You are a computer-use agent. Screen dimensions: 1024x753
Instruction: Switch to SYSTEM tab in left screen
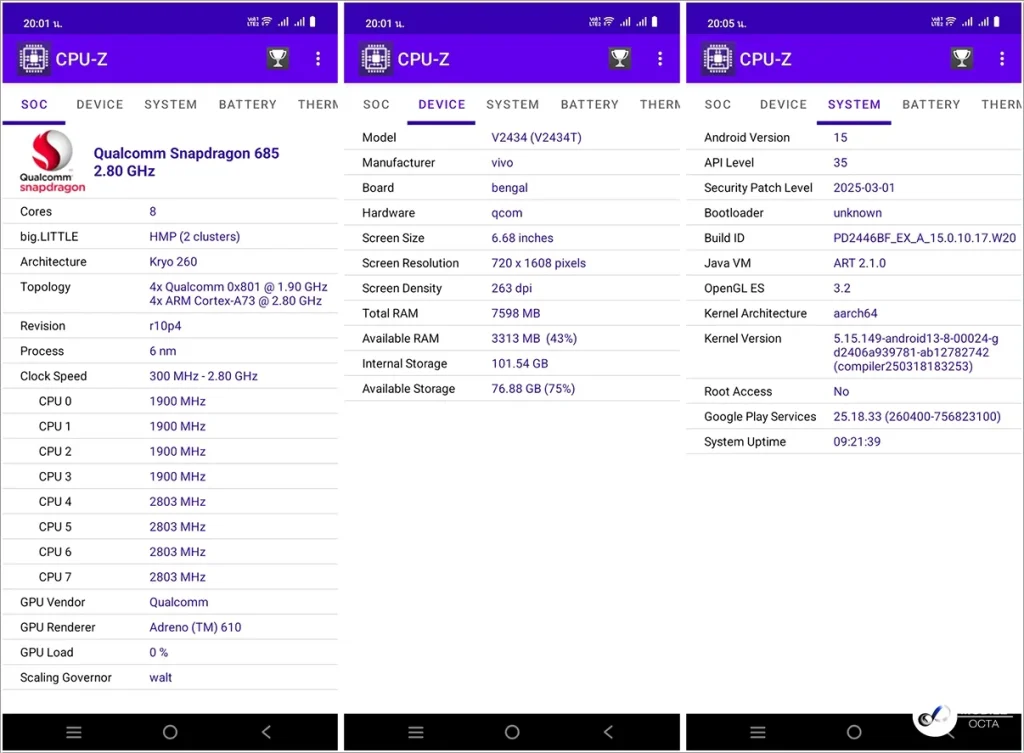(170, 104)
